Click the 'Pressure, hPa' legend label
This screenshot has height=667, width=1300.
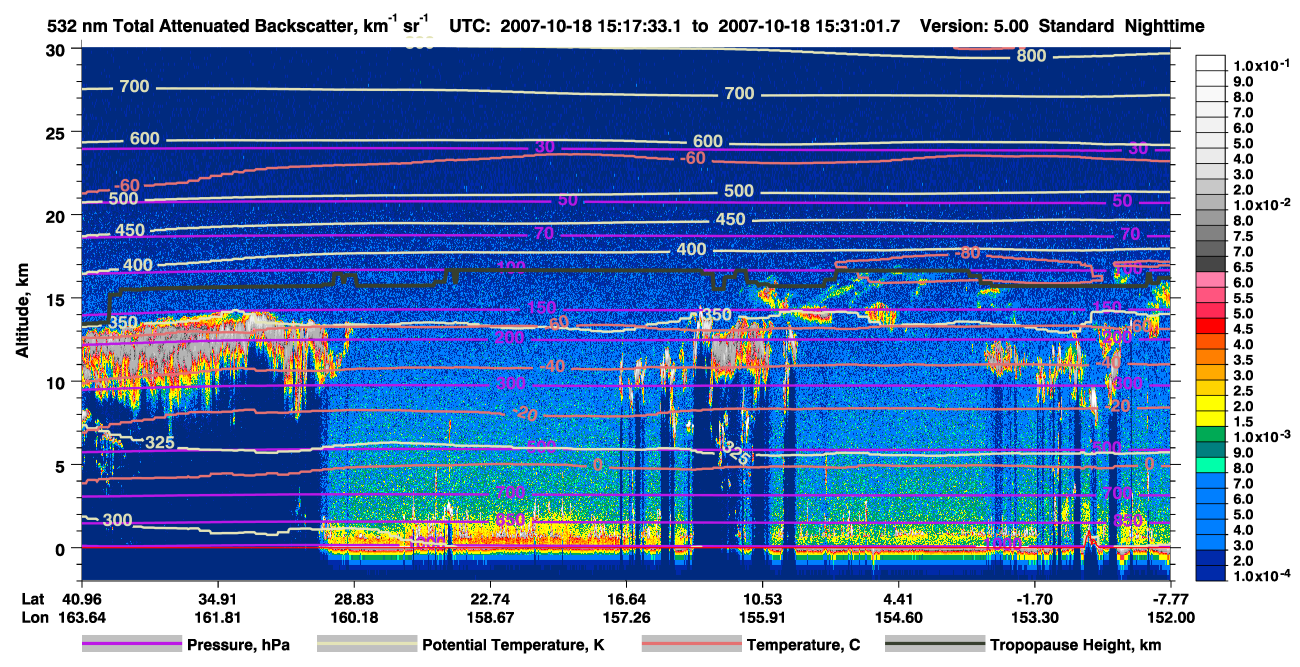point(239,646)
